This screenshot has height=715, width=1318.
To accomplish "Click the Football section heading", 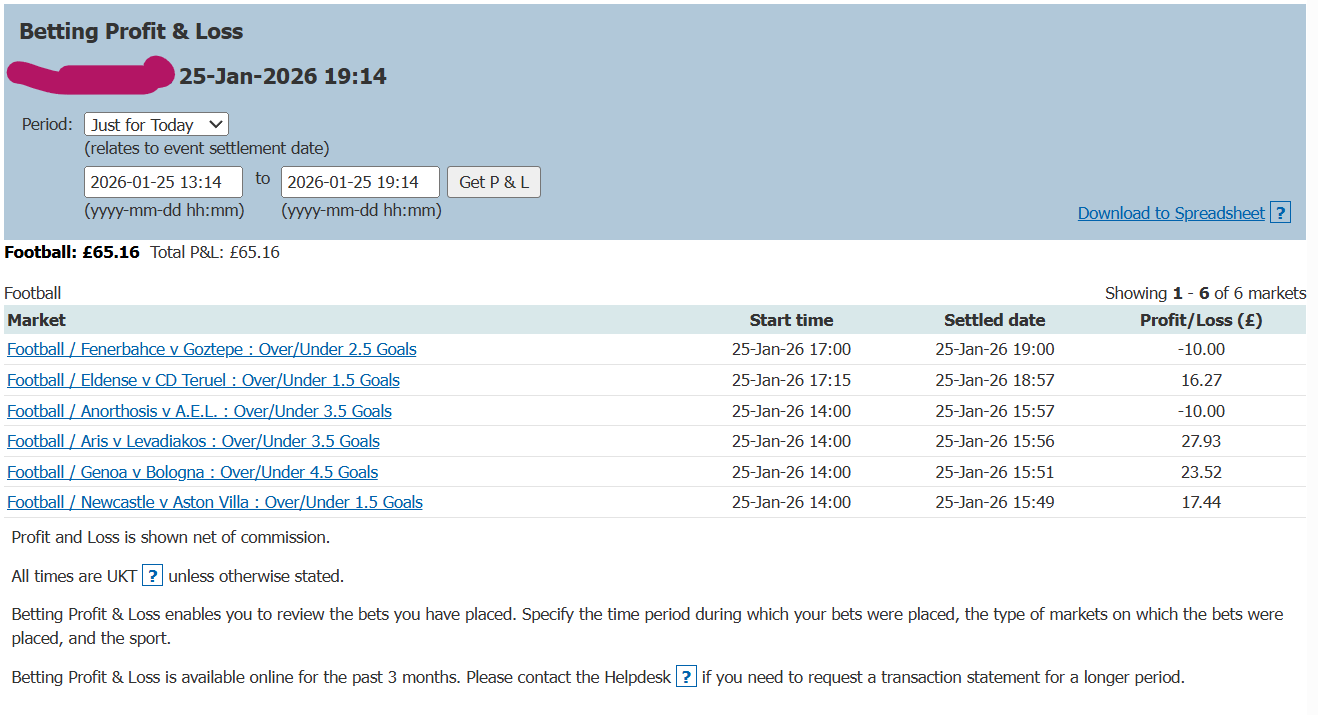I will (x=33, y=292).
